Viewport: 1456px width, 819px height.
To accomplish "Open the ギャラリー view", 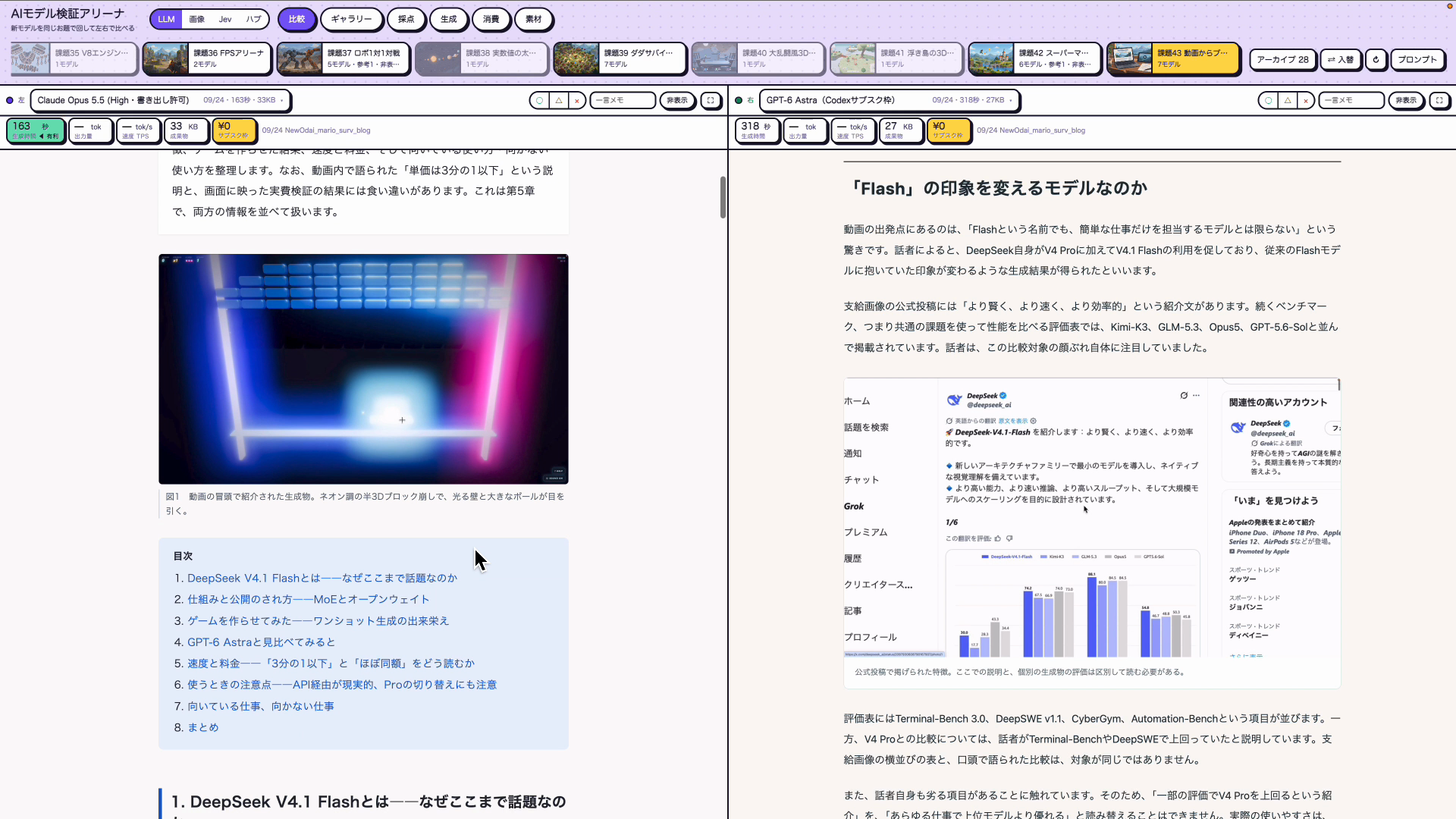I will pos(351,19).
